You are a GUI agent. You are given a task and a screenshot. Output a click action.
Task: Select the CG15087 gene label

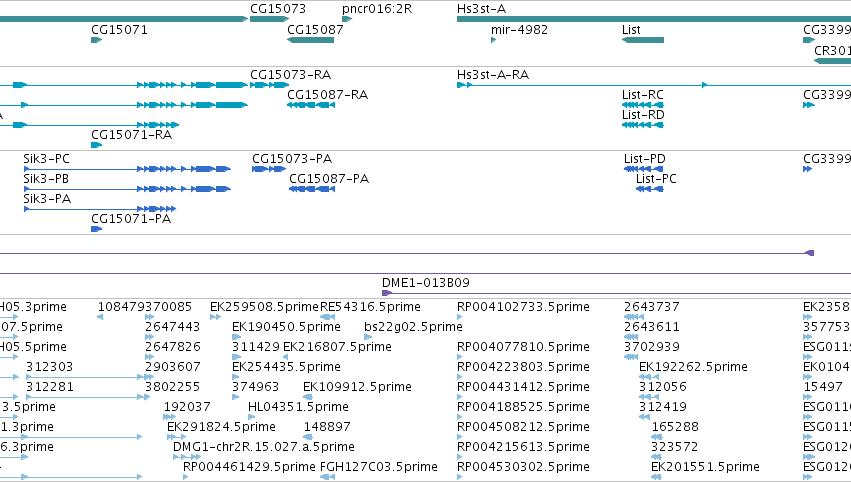[315, 29]
